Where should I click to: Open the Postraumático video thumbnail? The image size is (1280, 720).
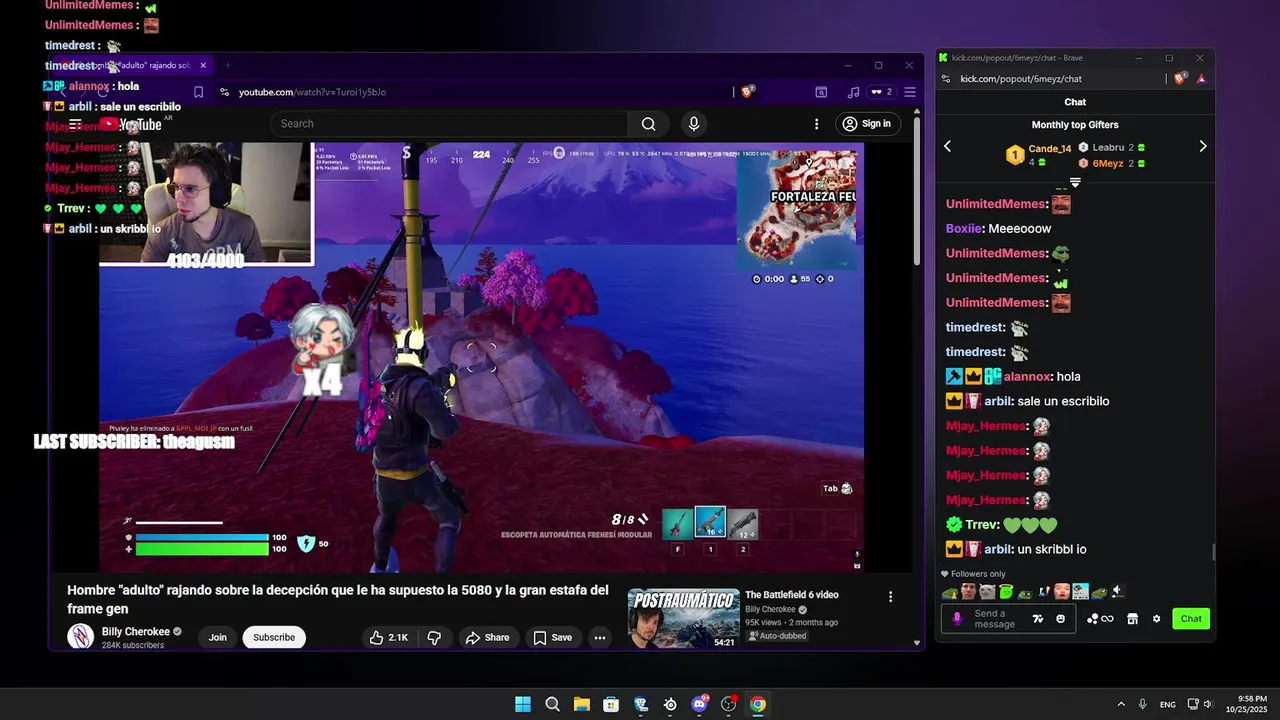684,618
